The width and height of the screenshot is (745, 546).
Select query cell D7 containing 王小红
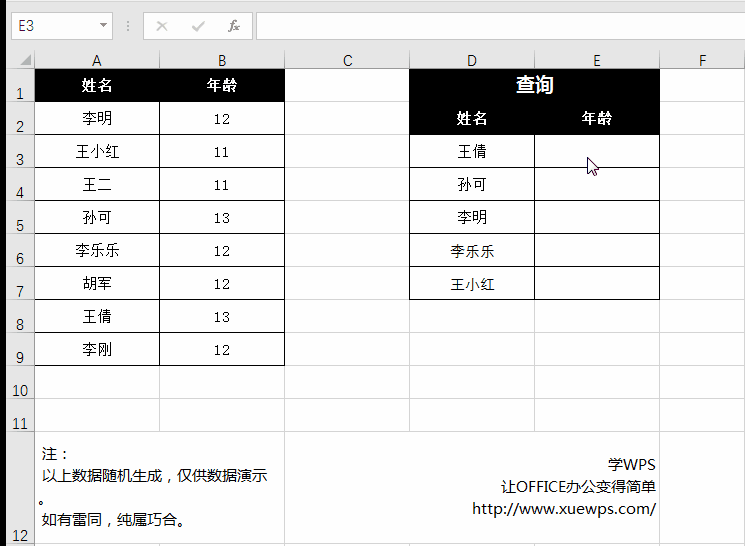472,283
